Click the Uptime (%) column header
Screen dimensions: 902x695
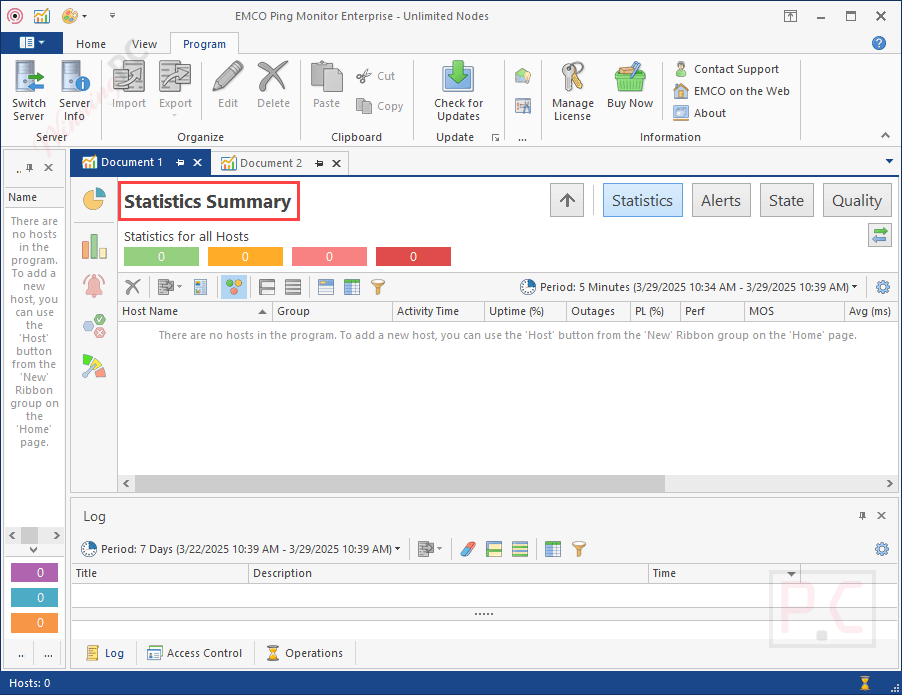(525, 311)
